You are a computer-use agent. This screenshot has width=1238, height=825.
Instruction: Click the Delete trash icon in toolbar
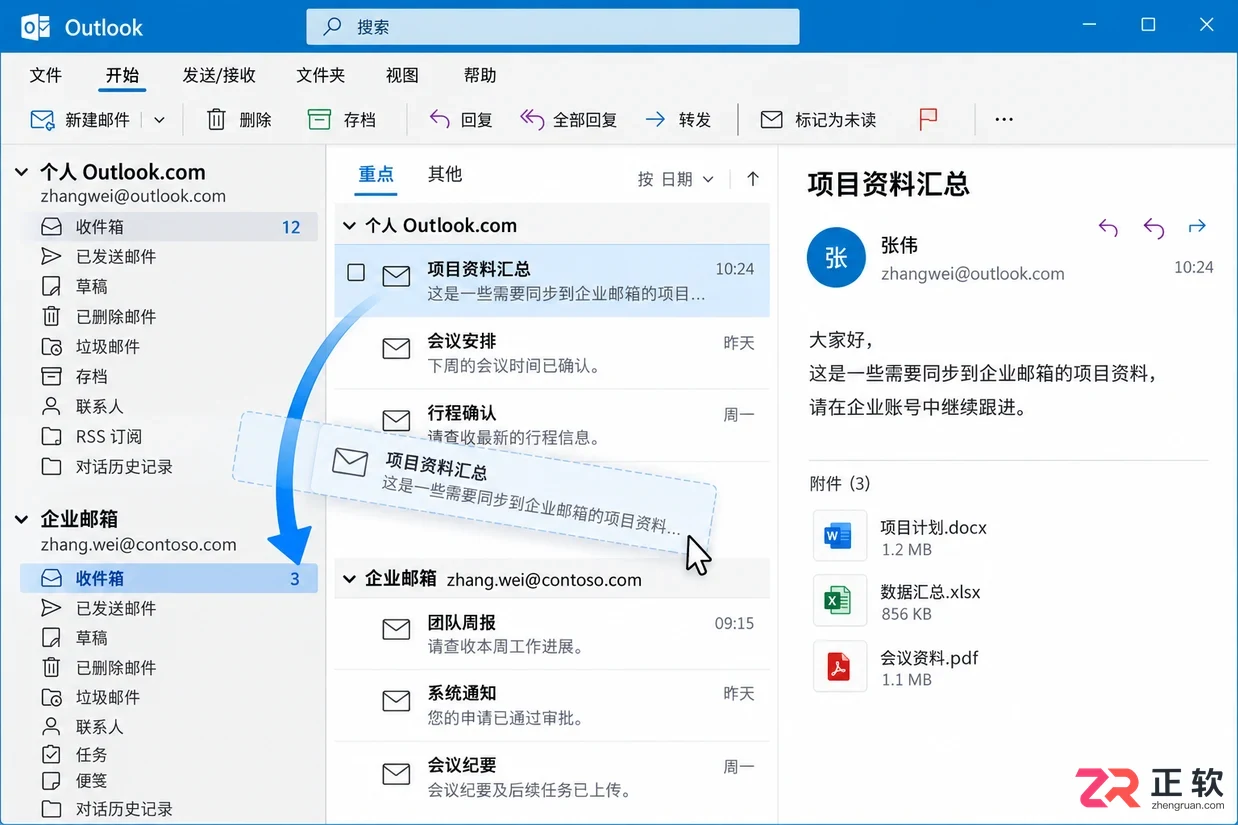pyautogui.click(x=216, y=120)
